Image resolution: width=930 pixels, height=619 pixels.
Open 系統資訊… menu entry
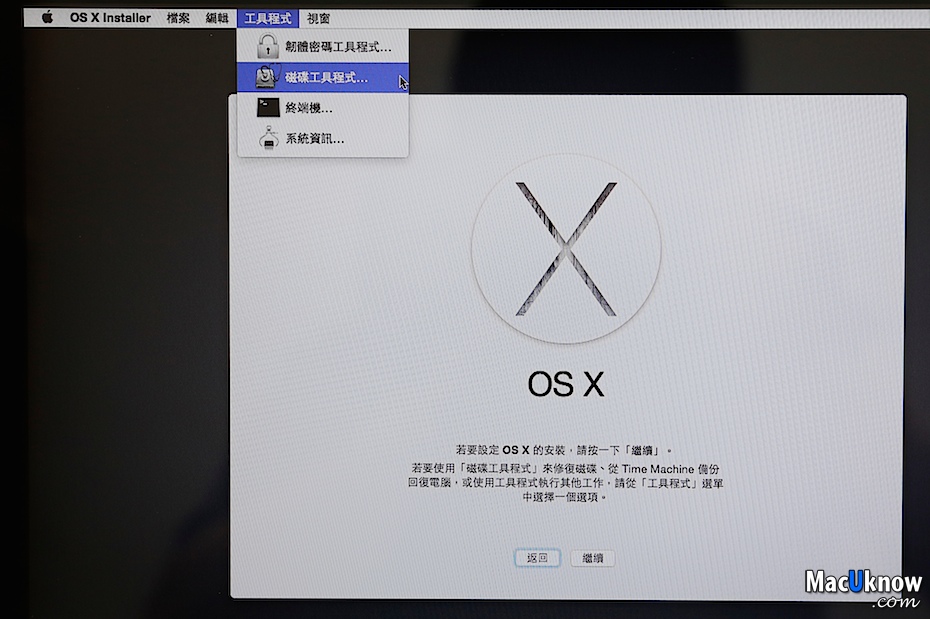(x=323, y=139)
